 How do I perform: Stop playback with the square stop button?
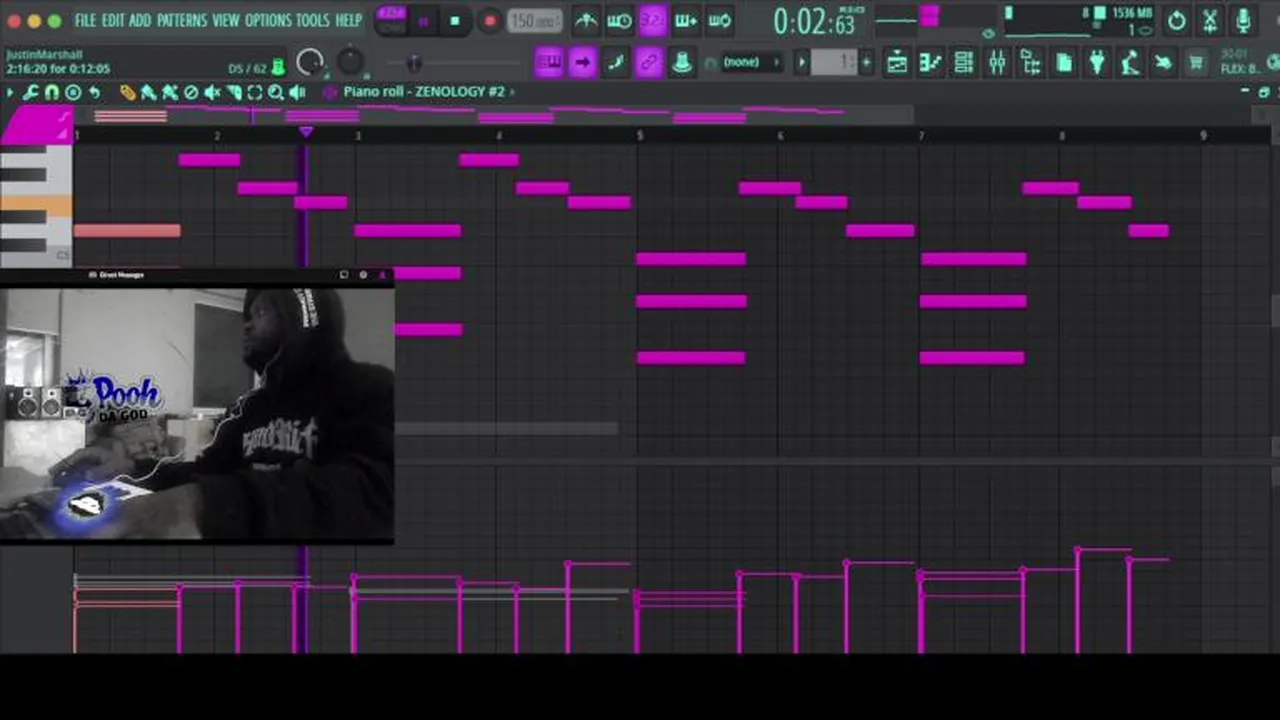455,20
